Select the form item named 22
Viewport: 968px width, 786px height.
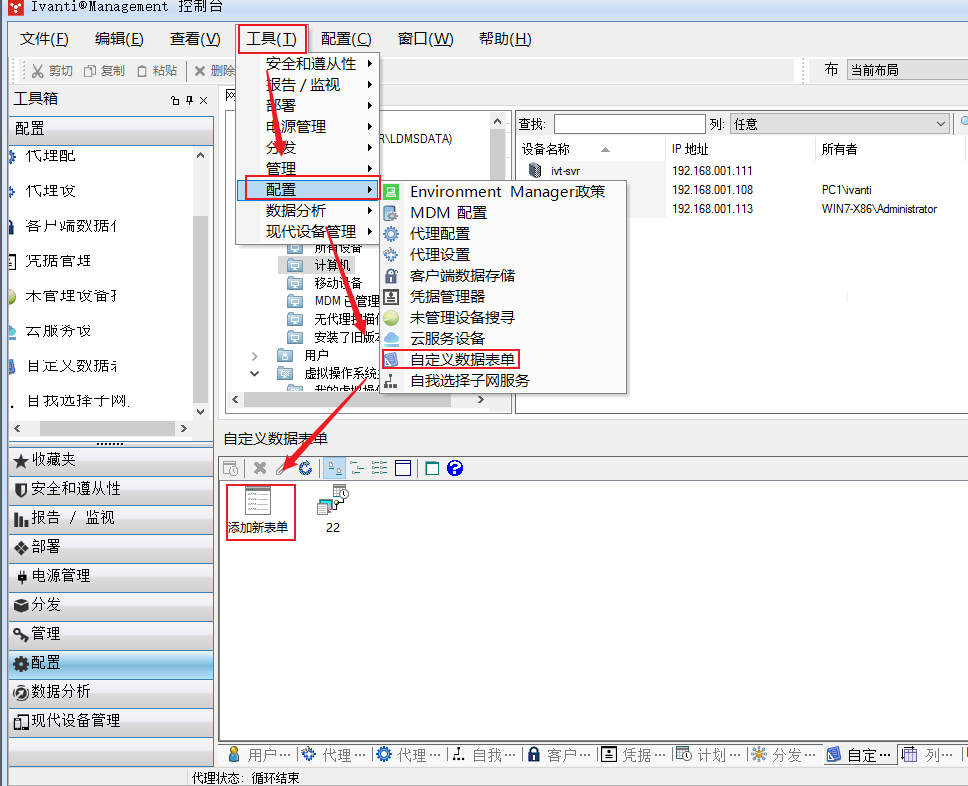332,509
